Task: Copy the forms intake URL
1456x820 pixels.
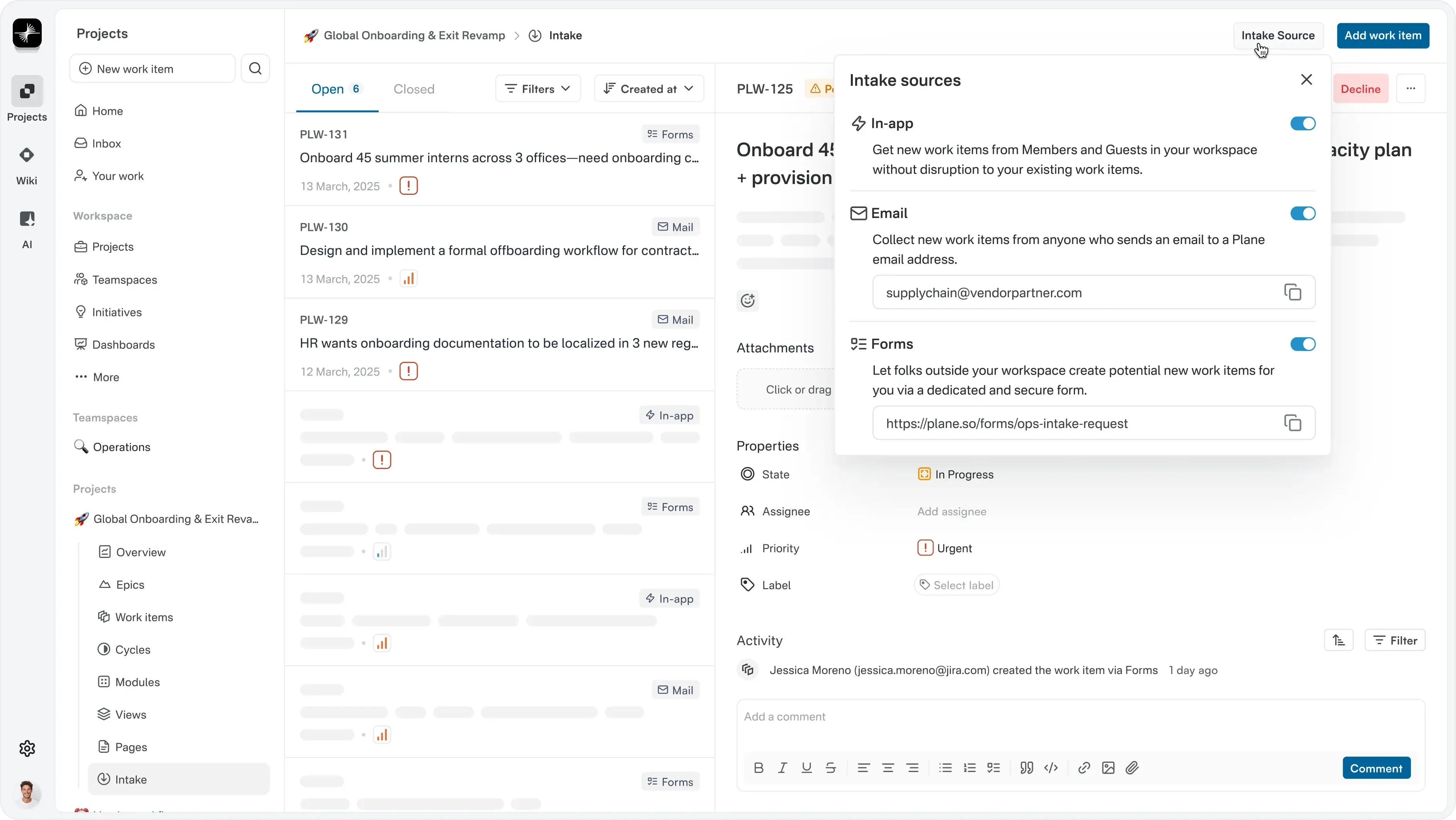Action: pos(1292,423)
